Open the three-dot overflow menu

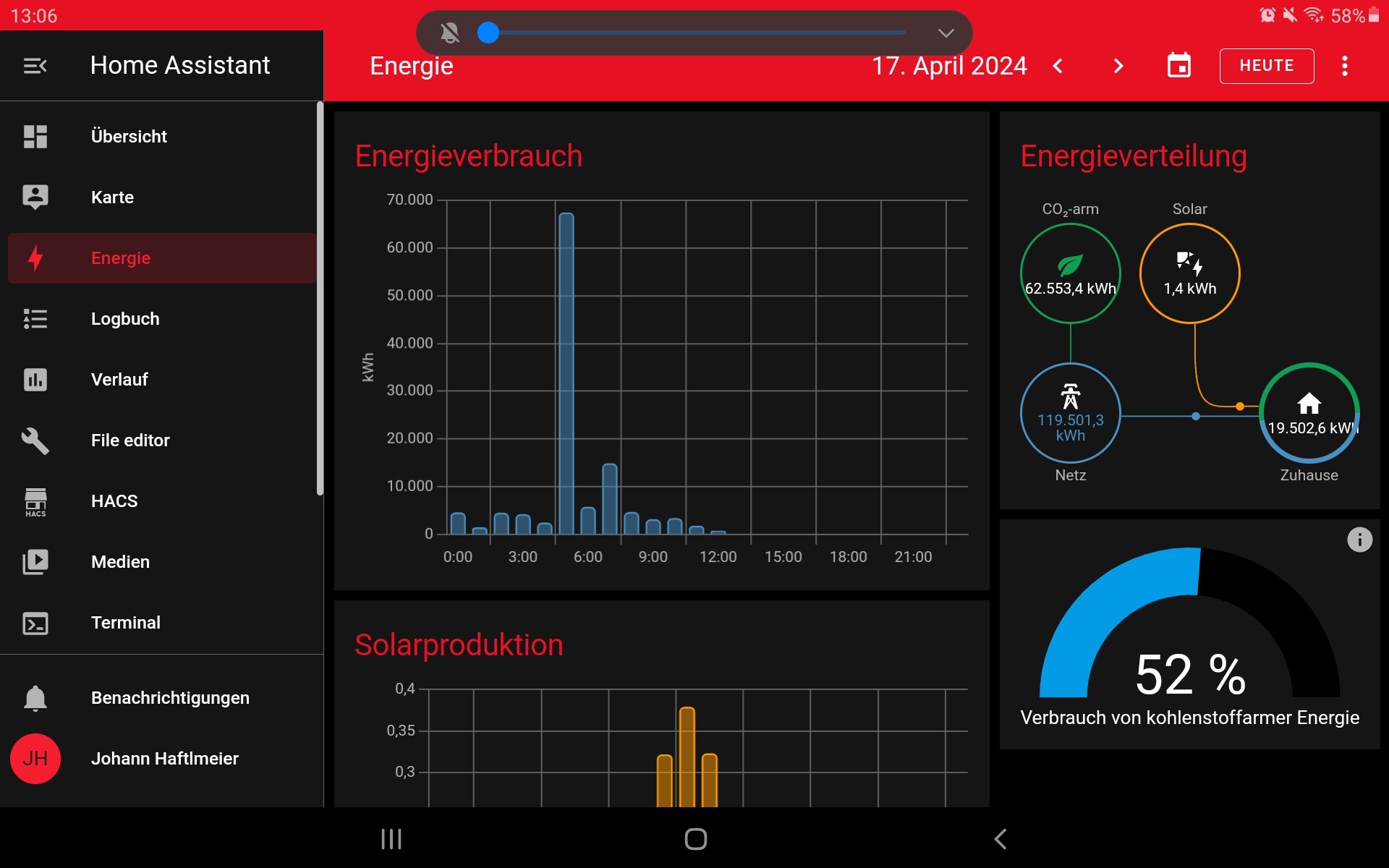tap(1344, 66)
